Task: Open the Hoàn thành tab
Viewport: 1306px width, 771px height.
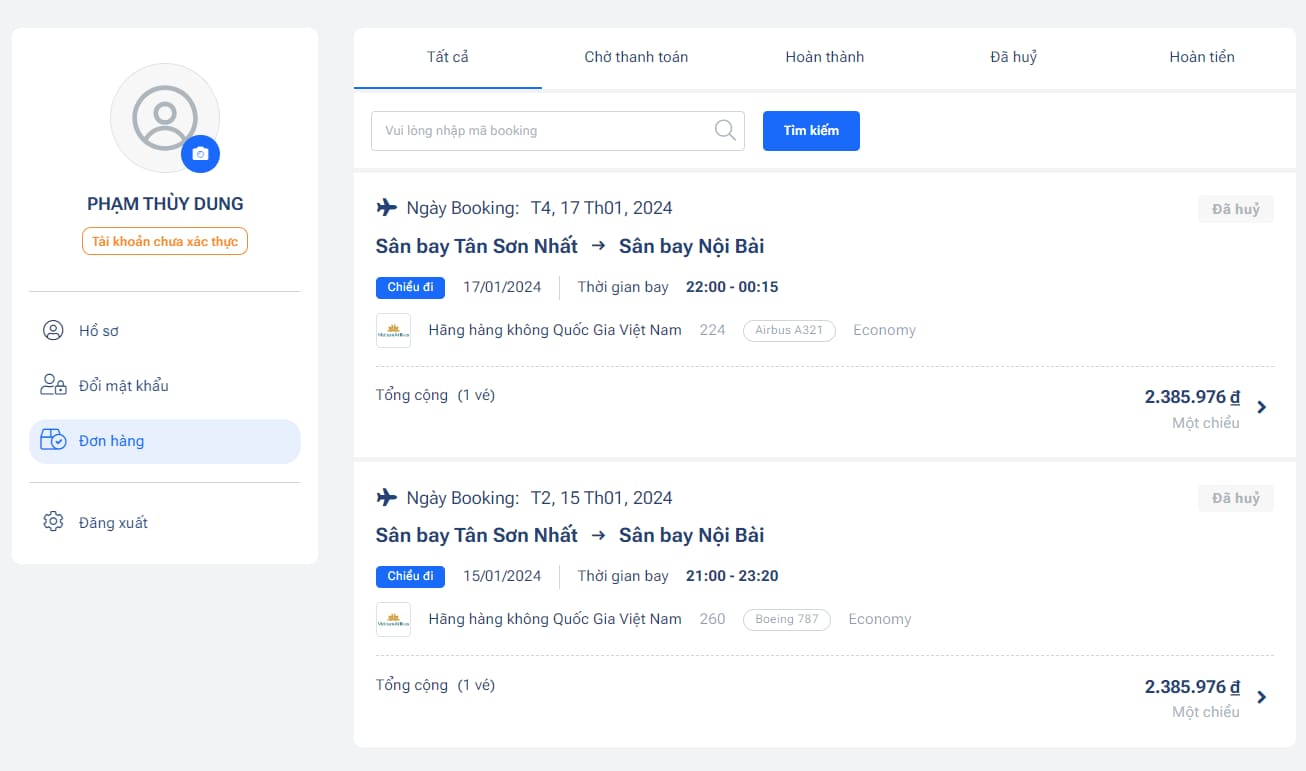Action: [x=825, y=57]
